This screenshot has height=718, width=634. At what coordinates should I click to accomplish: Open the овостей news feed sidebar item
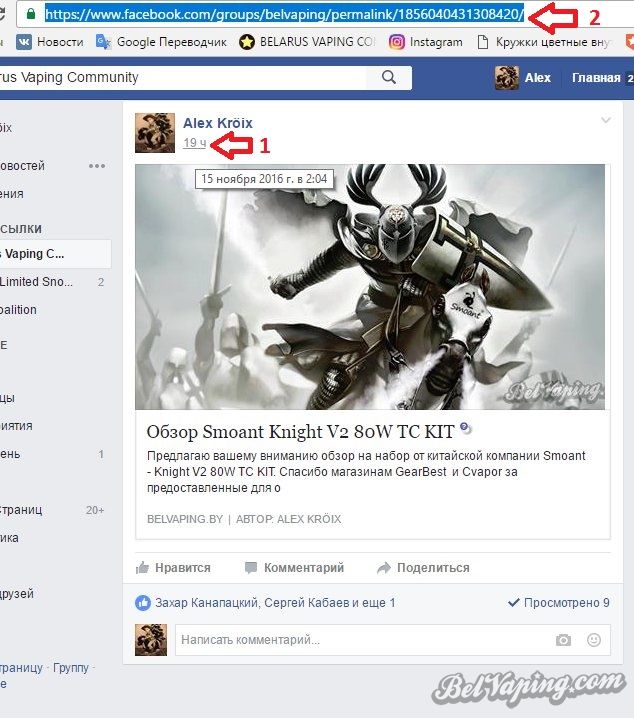pos(22,165)
